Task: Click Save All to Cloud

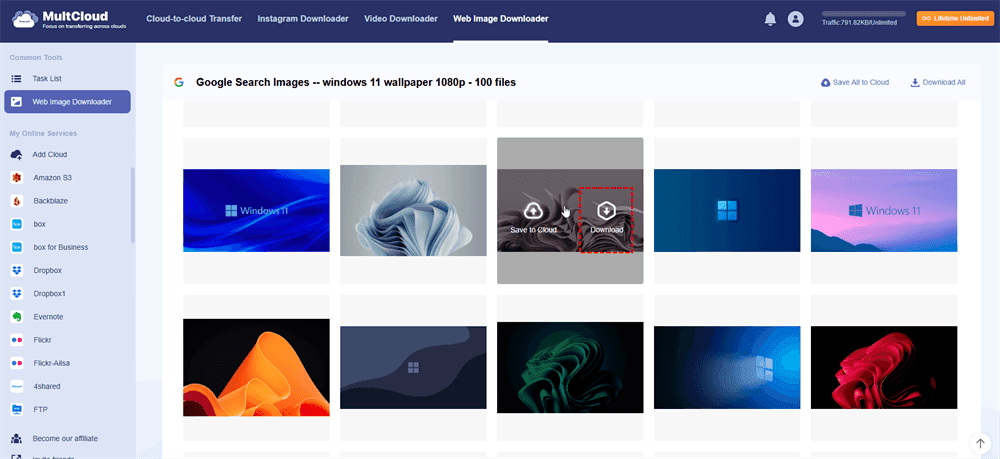Action: pos(855,82)
